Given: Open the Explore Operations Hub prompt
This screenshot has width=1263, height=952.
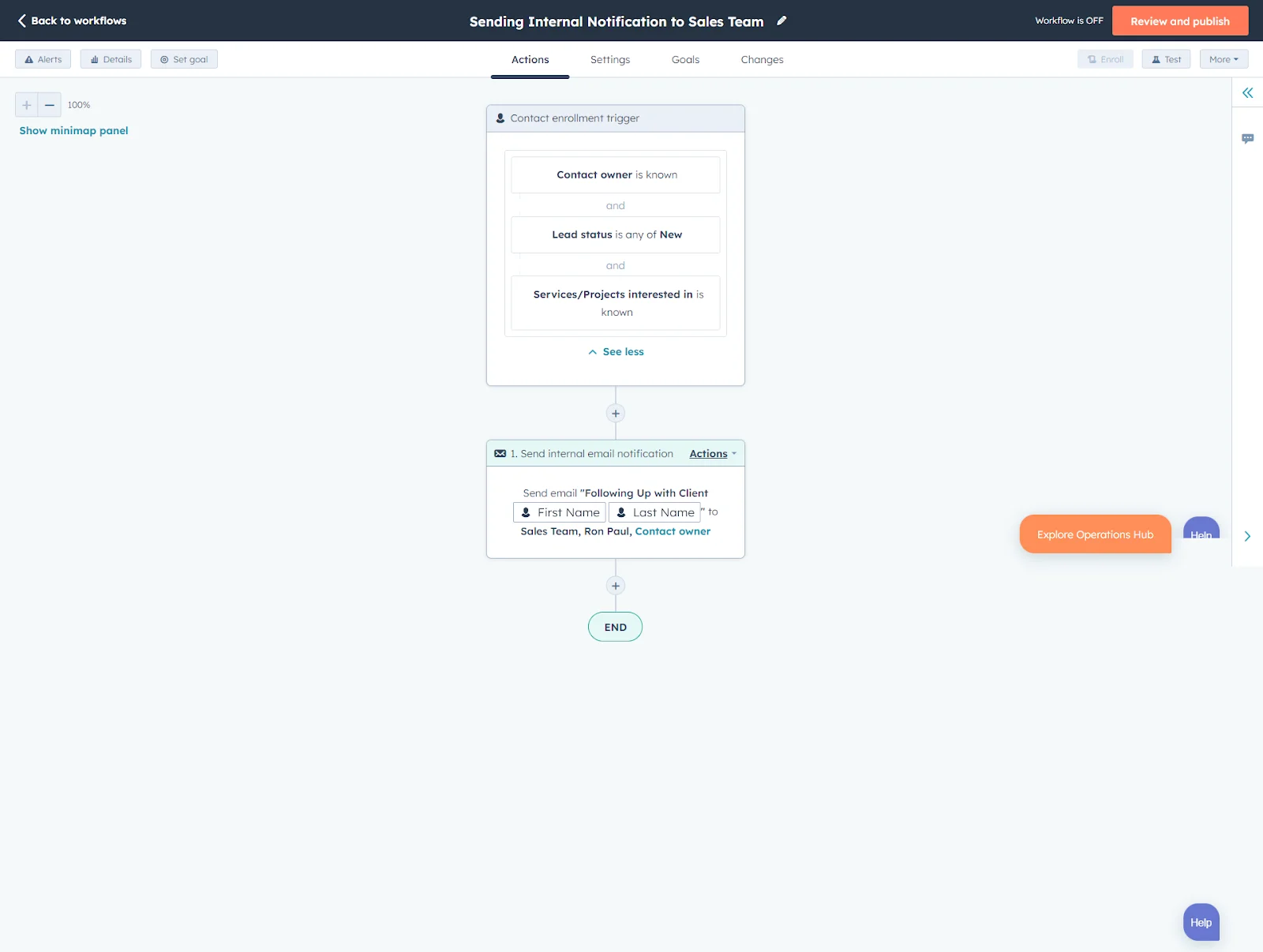Looking at the screenshot, I should (1095, 534).
